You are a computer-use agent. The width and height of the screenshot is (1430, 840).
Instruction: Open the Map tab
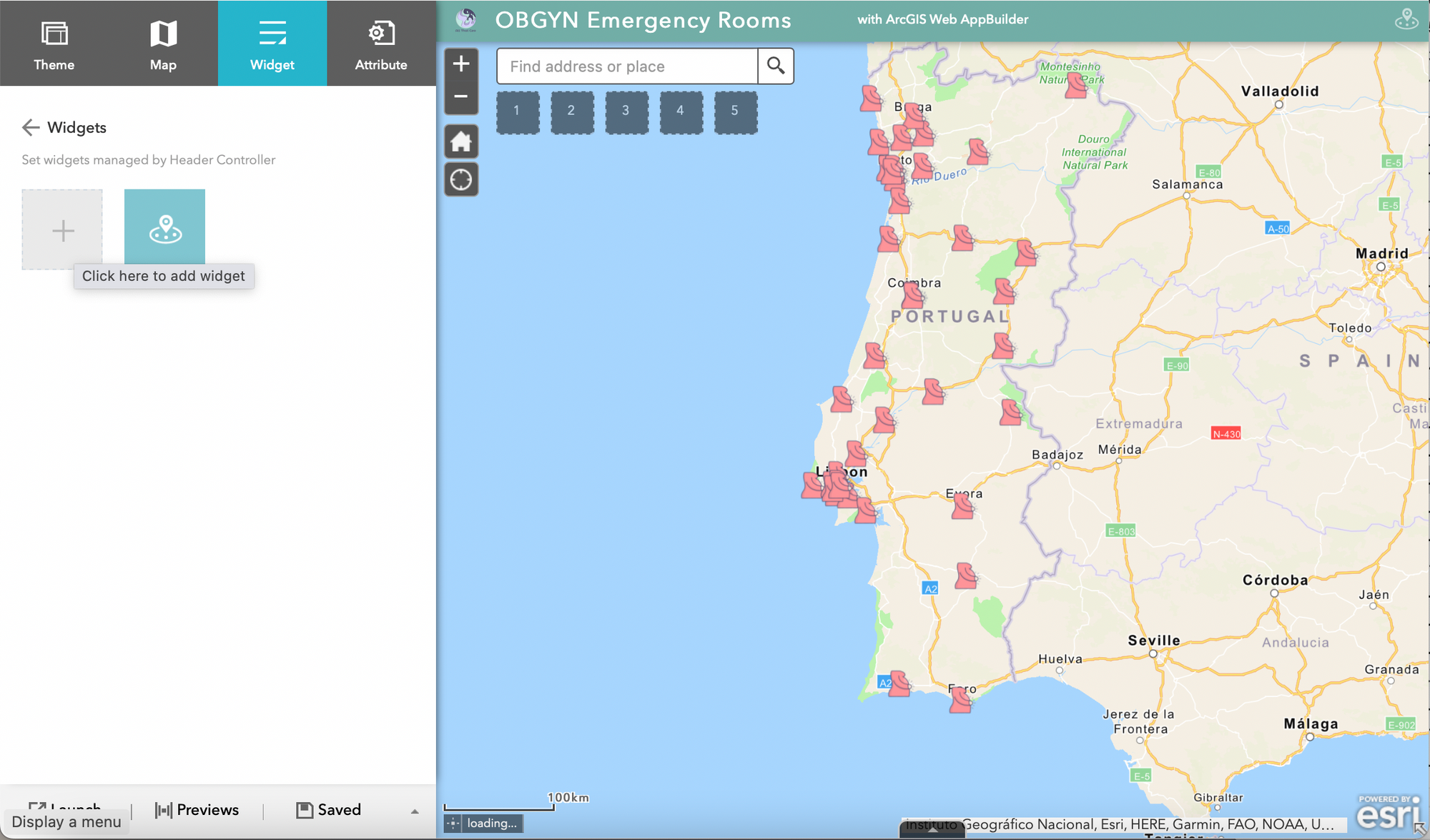163,44
